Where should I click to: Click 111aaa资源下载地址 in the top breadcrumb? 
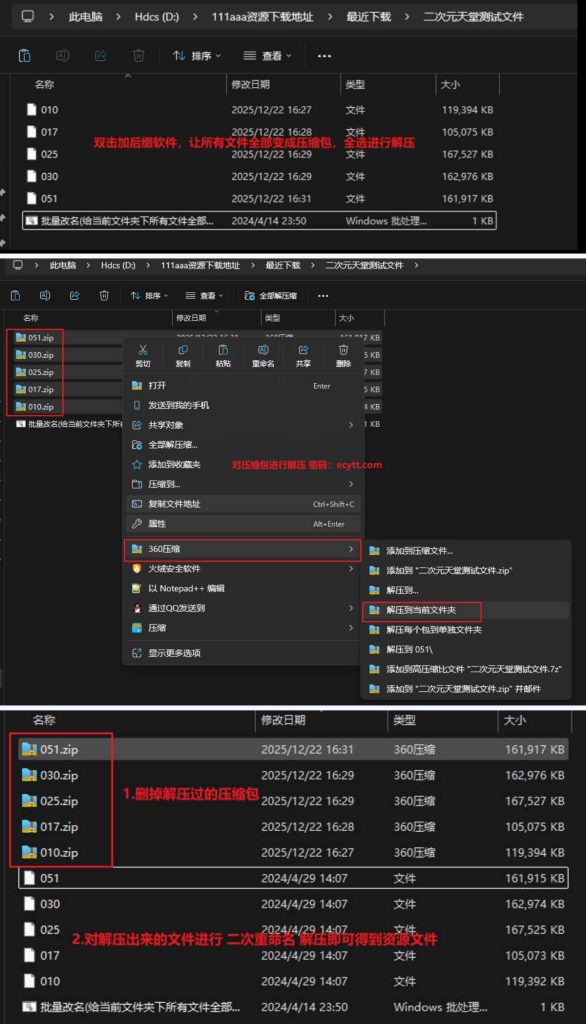[x=263, y=16]
